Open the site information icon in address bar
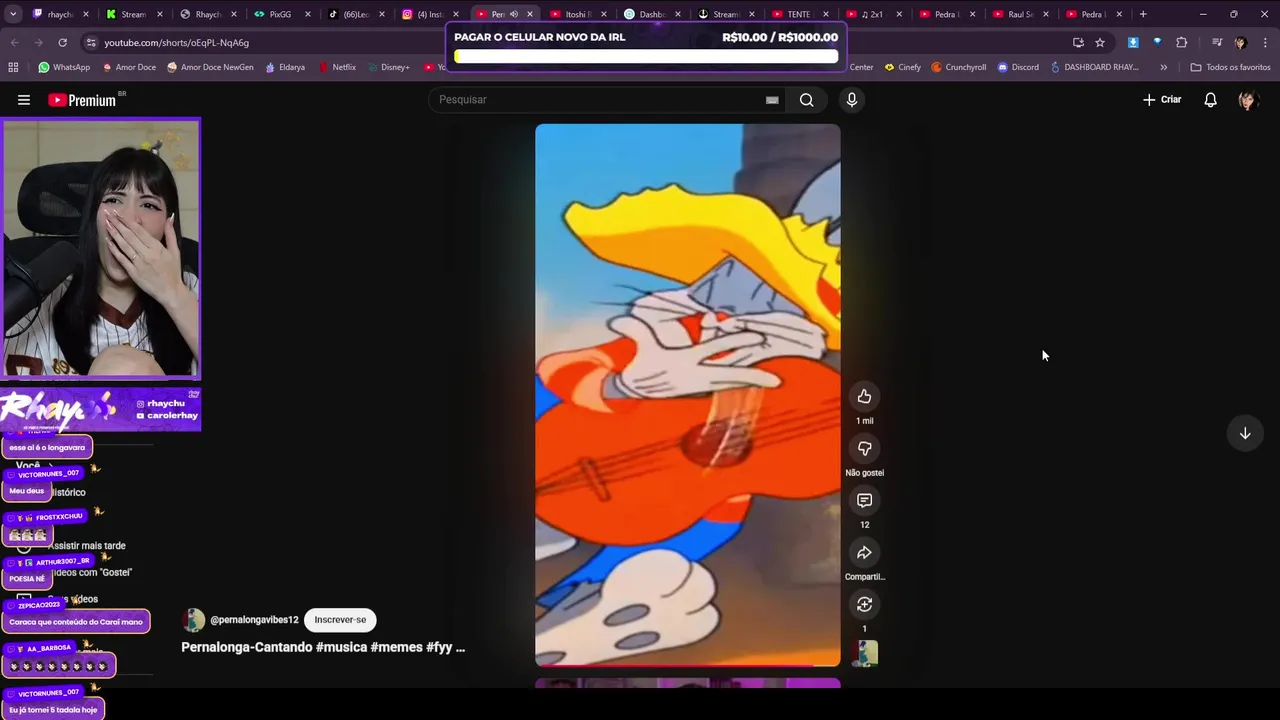Screen dimensions: 1280x720 91,43
